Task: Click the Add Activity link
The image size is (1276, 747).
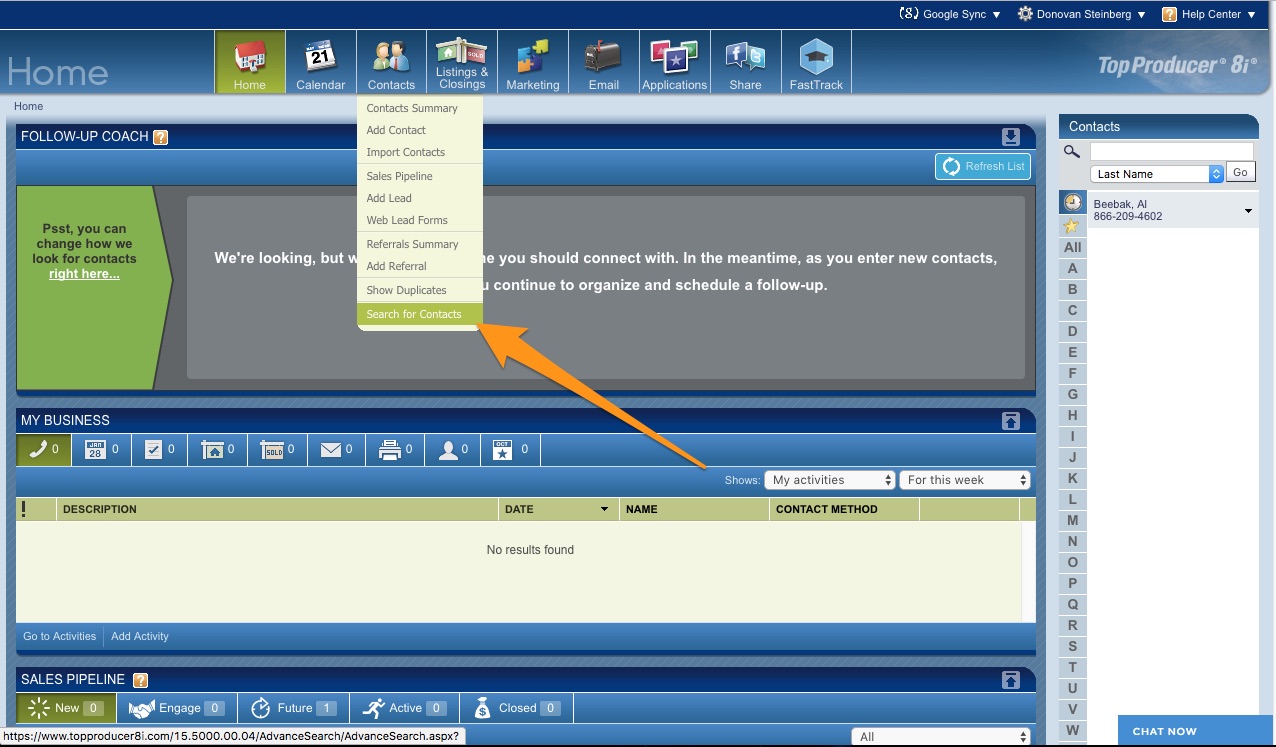Action: 140,636
